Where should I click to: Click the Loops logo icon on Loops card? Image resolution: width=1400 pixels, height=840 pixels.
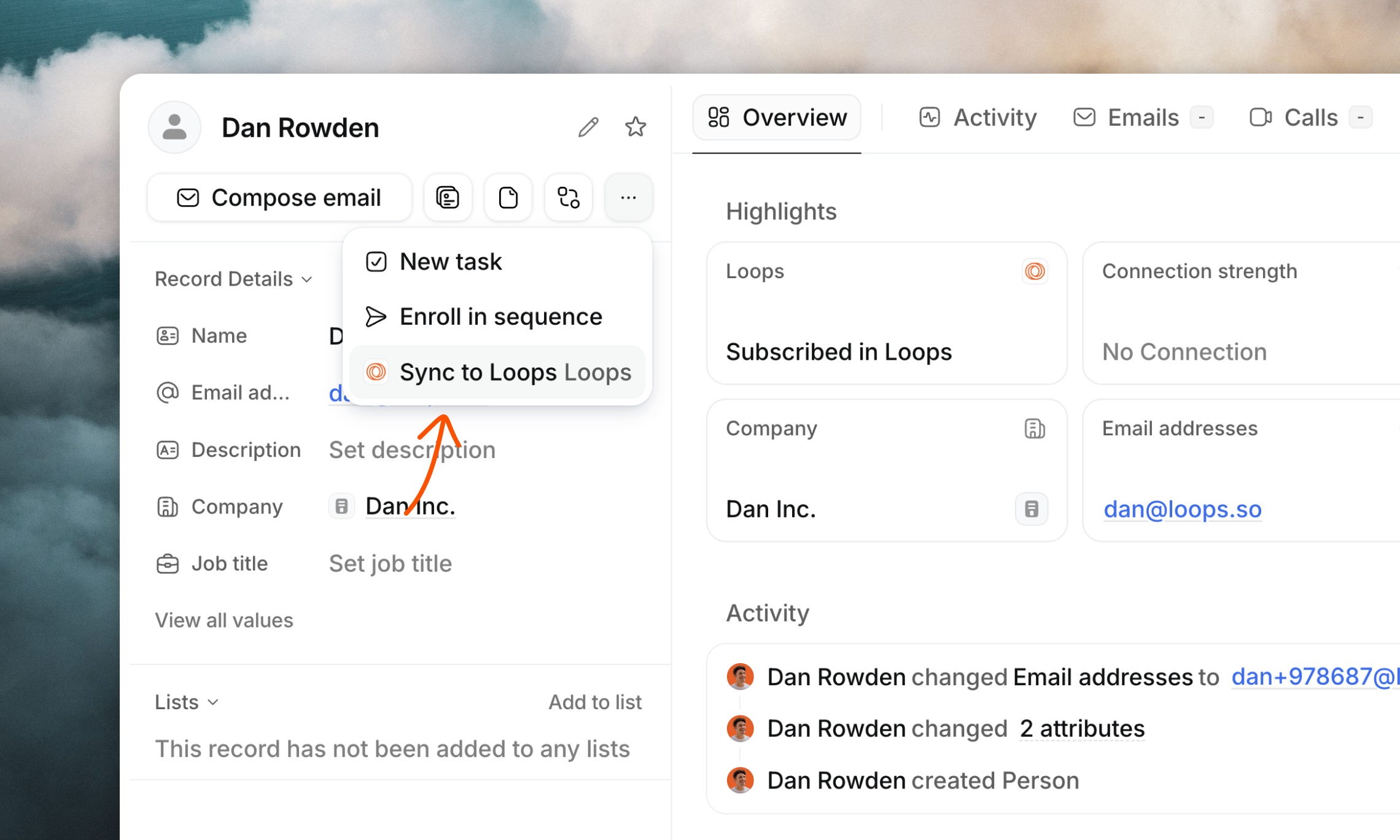(1035, 271)
